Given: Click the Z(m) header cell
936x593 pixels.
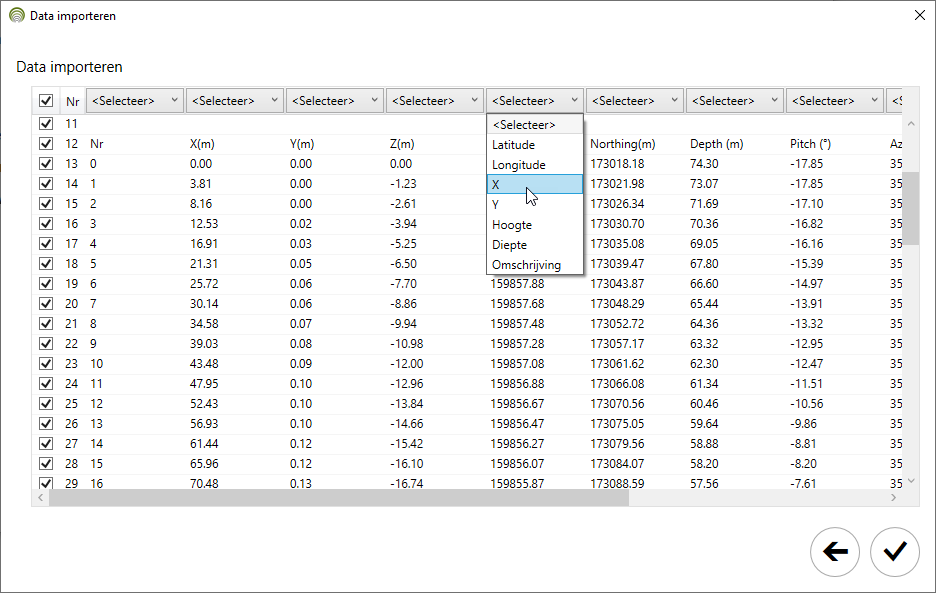Looking at the screenshot, I should 402,143.
